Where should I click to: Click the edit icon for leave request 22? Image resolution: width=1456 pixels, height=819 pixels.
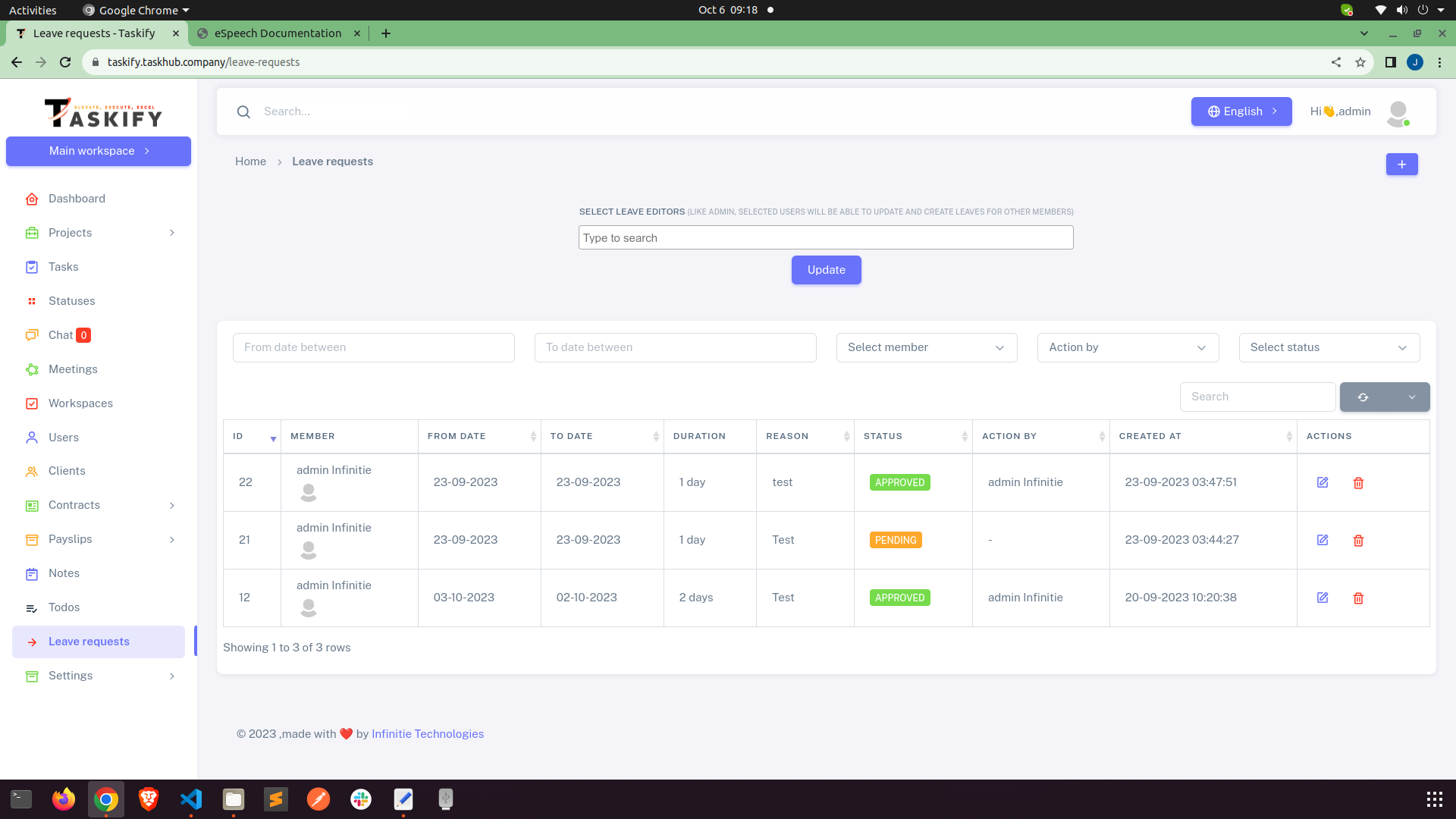tap(1323, 482)
